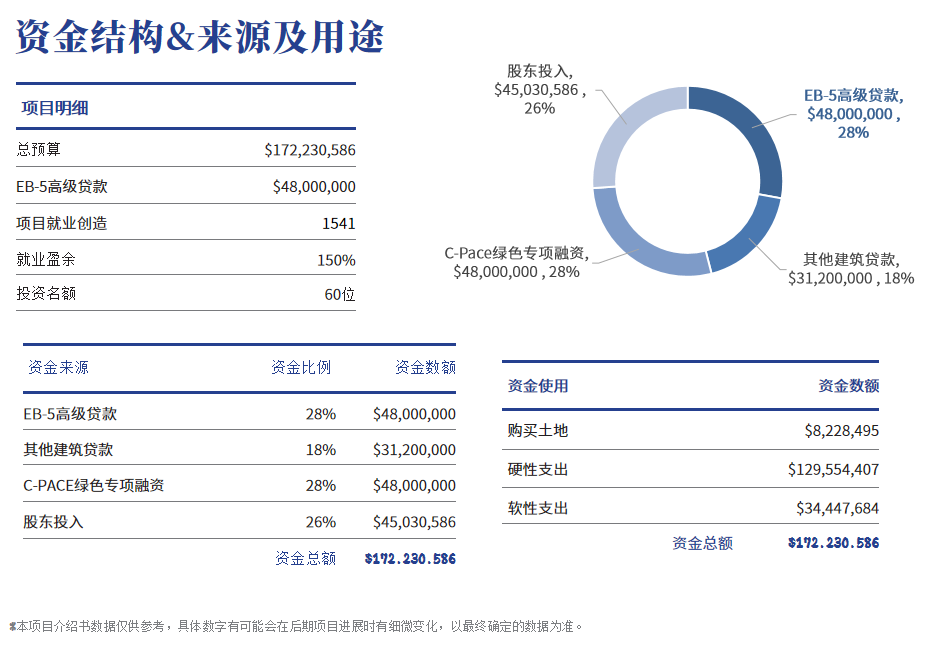931x651 pixels.
Task: Click the chart label EB-5高级贷款 in blue
Action: [854, 96]
